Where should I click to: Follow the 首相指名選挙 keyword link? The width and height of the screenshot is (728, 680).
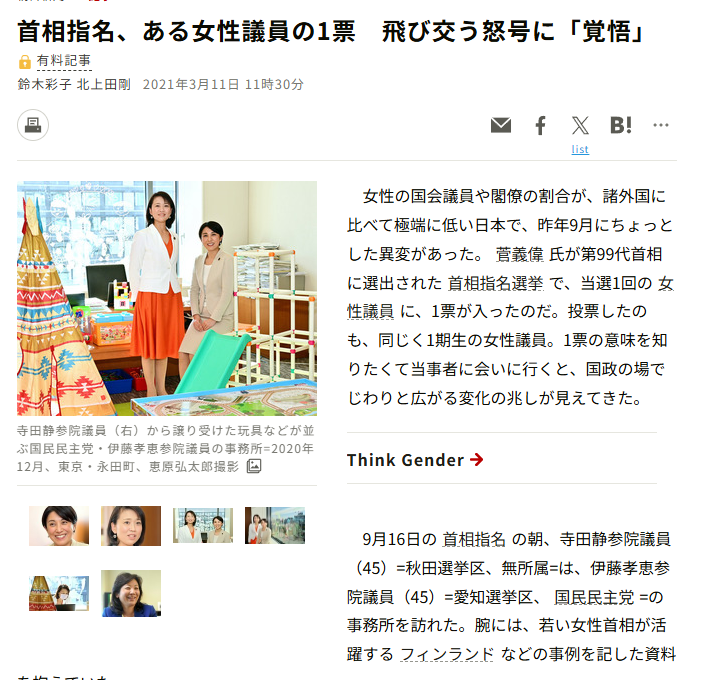pos(495,283)
